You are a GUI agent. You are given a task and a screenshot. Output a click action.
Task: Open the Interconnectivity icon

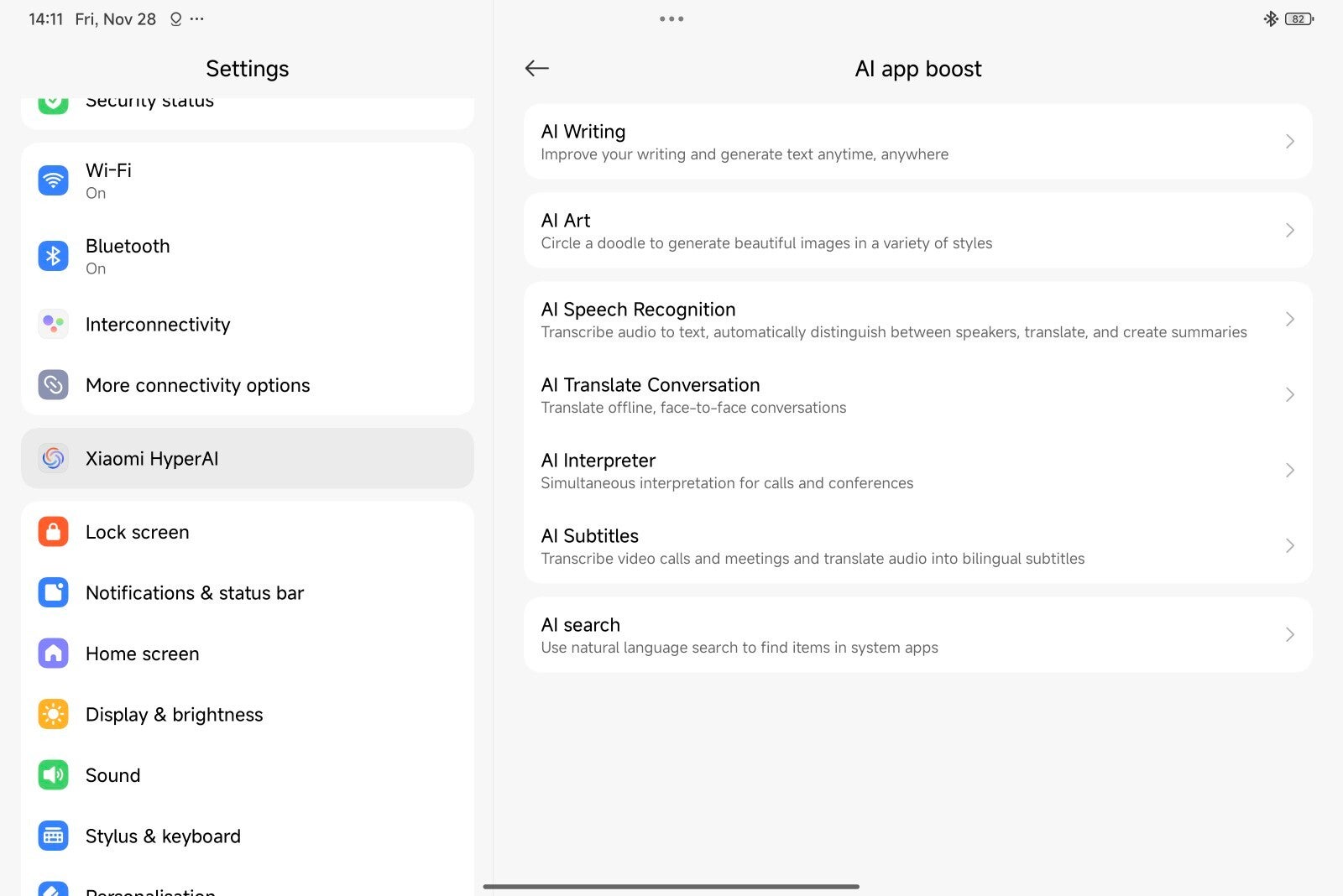(x=53, y=324)
